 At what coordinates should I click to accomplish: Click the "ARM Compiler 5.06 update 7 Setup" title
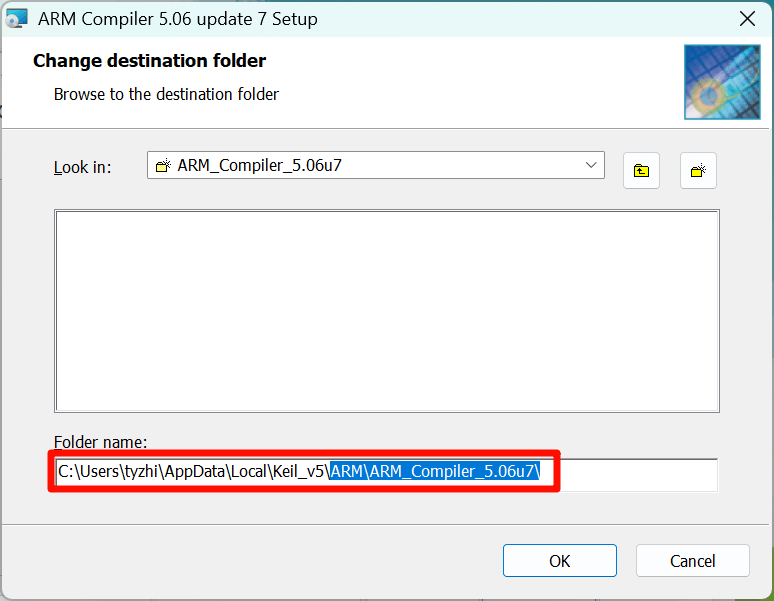[x=179, y=17]
